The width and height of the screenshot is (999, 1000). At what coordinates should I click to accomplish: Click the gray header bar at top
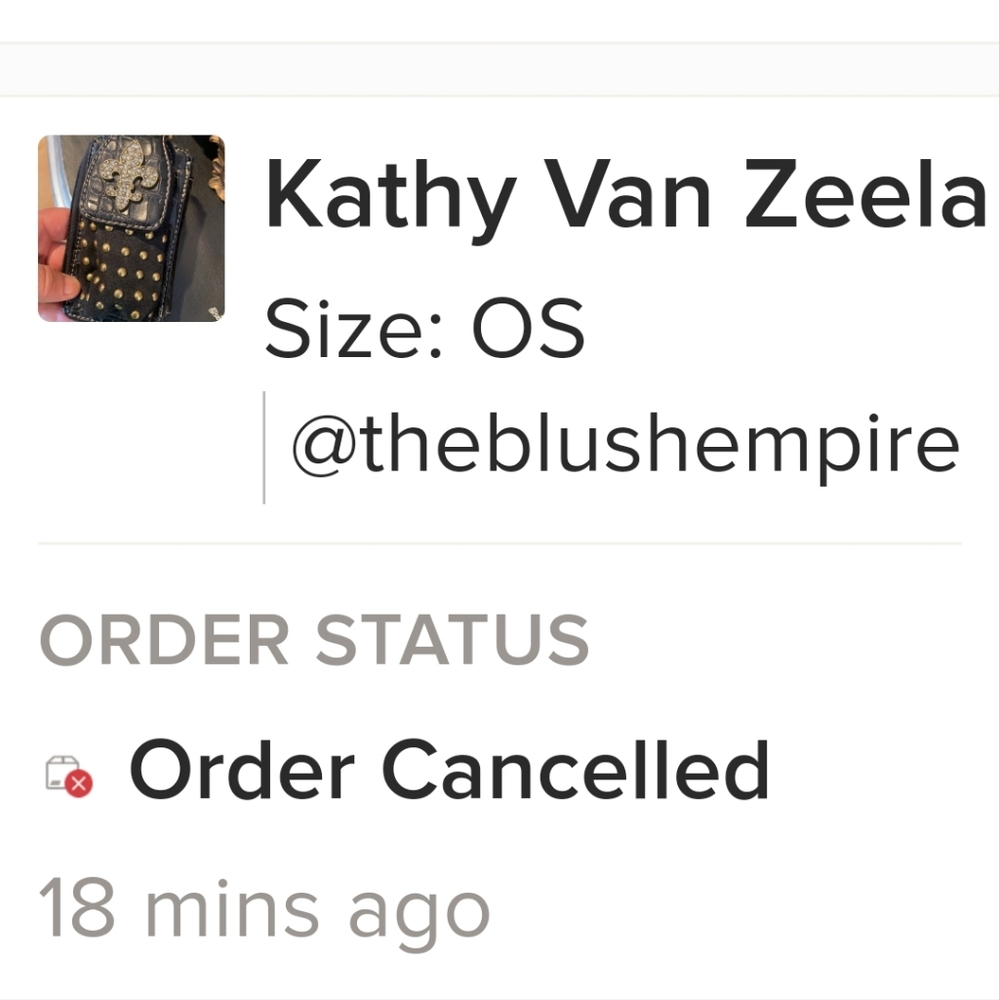(500, 69)
